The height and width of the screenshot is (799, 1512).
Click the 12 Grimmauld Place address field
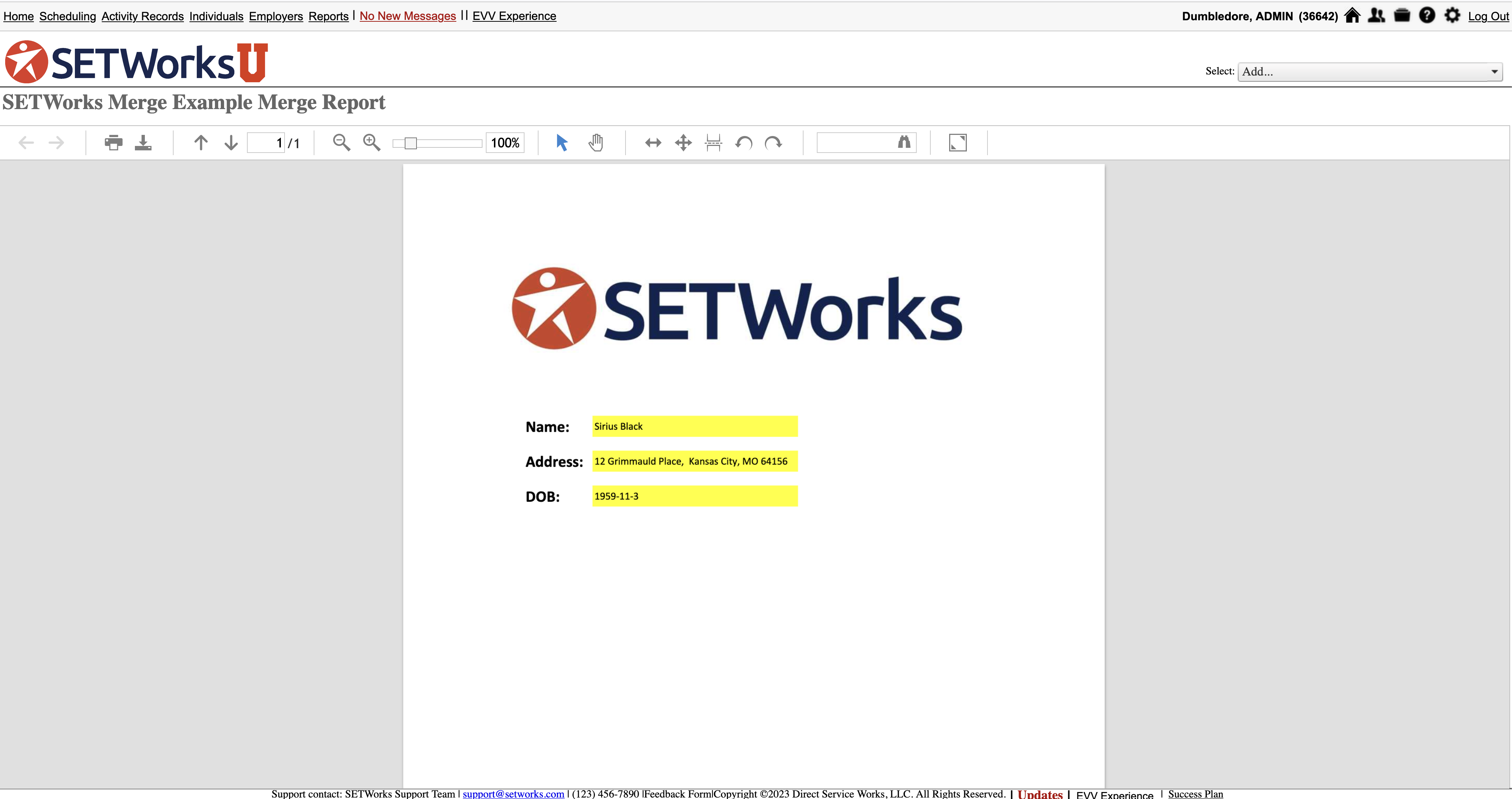tap(695, 461)
